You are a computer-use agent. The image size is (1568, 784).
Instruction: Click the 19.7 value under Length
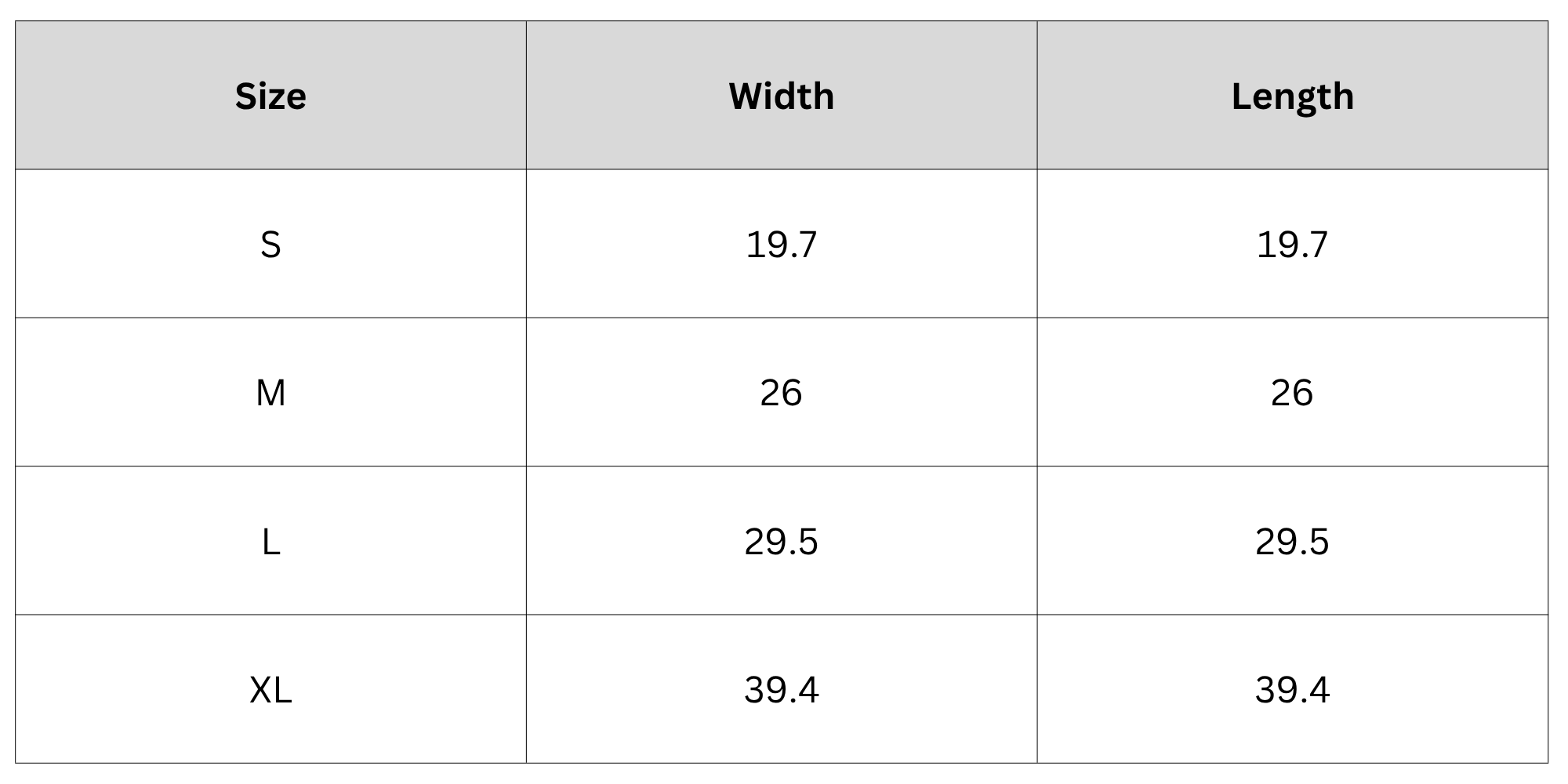click(x=1292, y=245)
